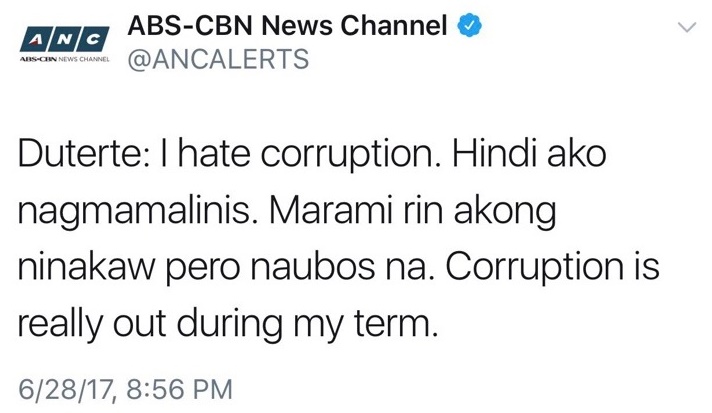This screenshot has height=413, width=712.
Task: Click the small ABS-CBN News Channel caption under logo
Action: point(63,62)
